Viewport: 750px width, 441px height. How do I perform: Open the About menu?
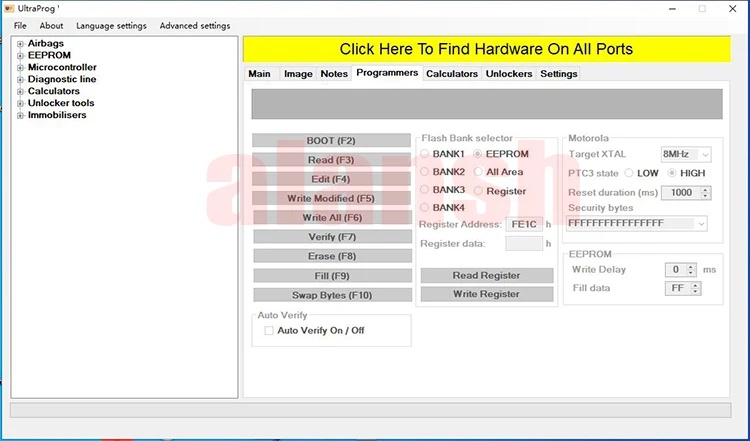[51, 26]
